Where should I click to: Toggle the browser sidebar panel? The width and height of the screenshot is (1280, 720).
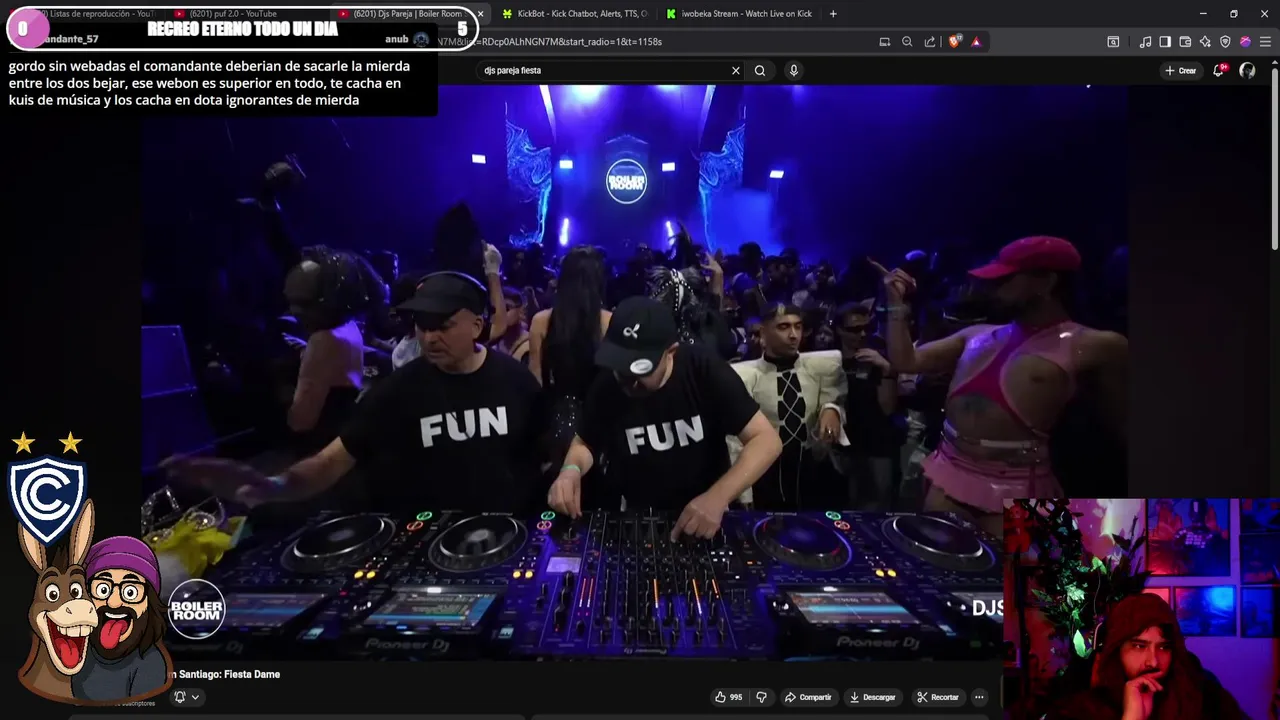pos(1165,42)
